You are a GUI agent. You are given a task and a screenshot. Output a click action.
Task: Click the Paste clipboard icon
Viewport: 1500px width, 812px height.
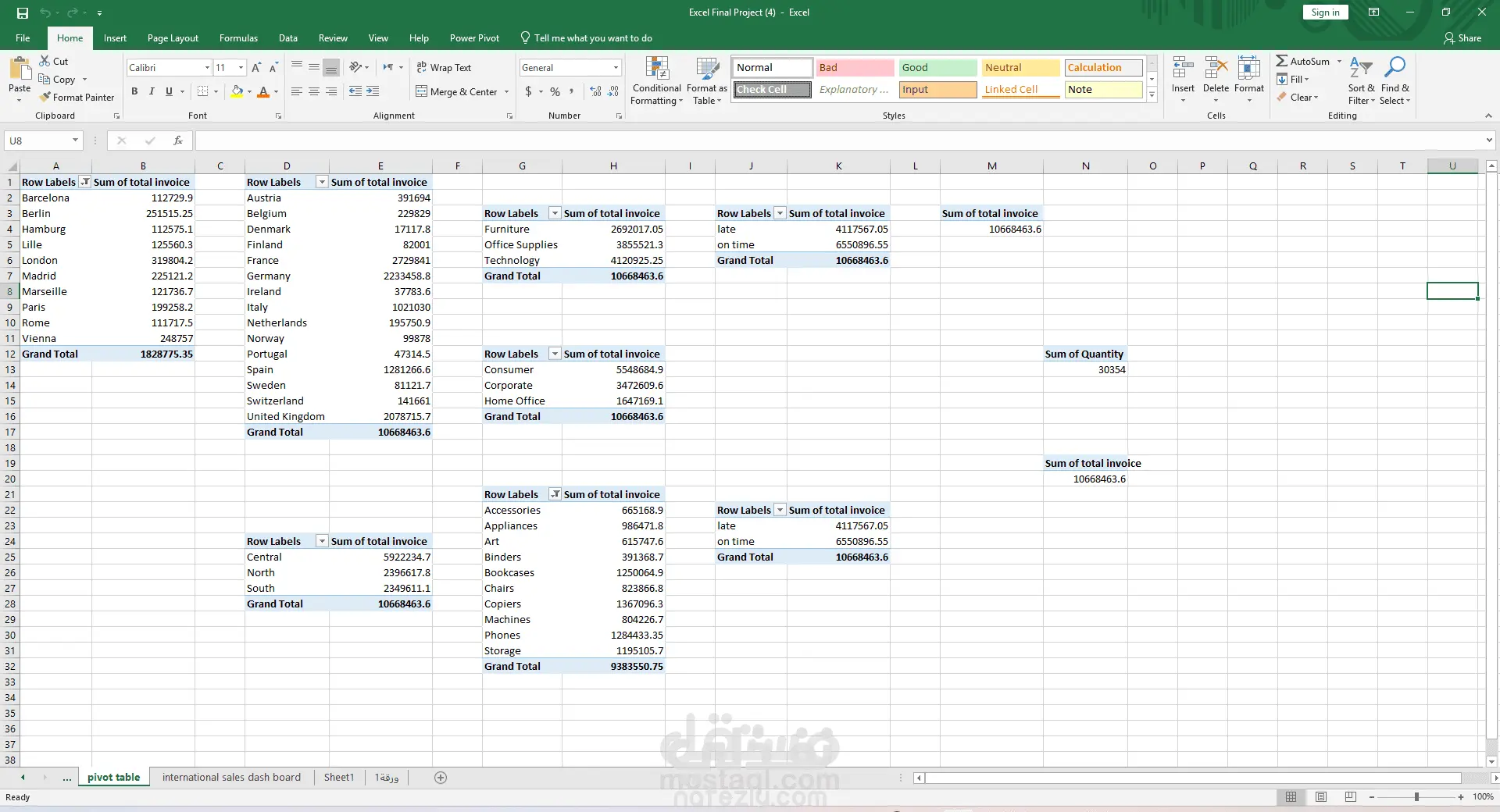coord(20,69)
